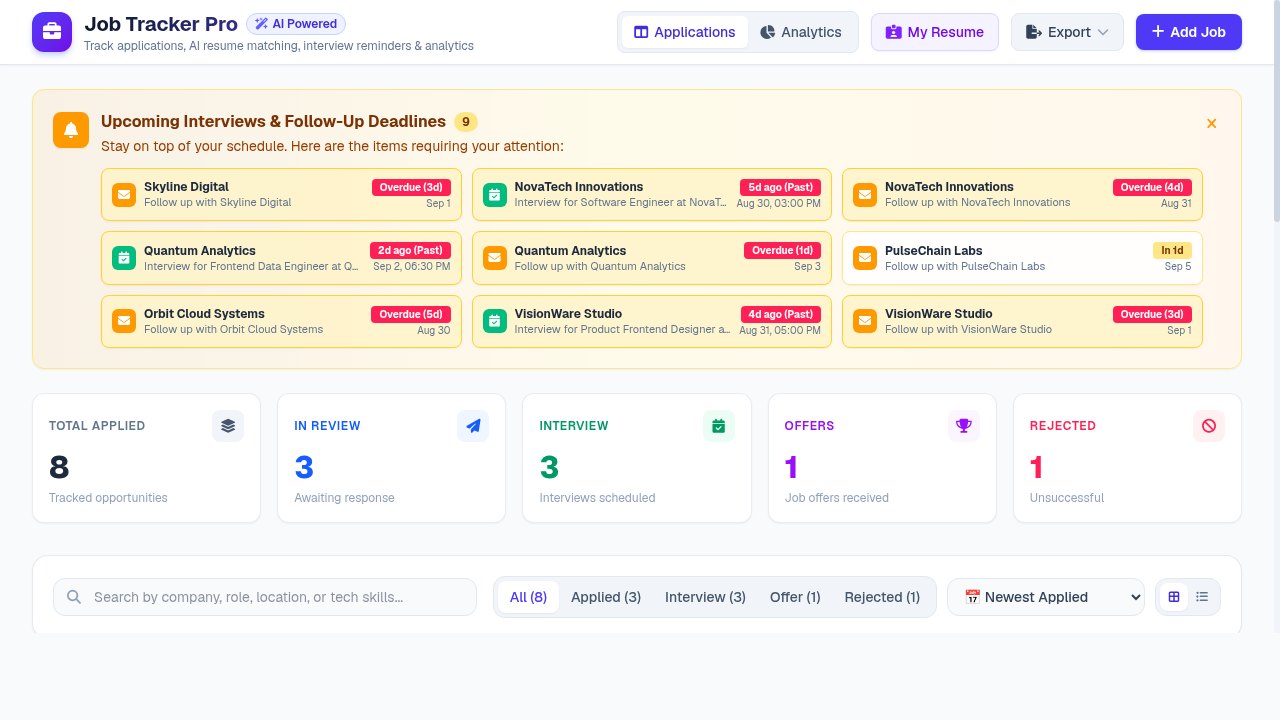Open the Export dropdown
This screenshot has width=1280, height=720.
(1067, 32)
